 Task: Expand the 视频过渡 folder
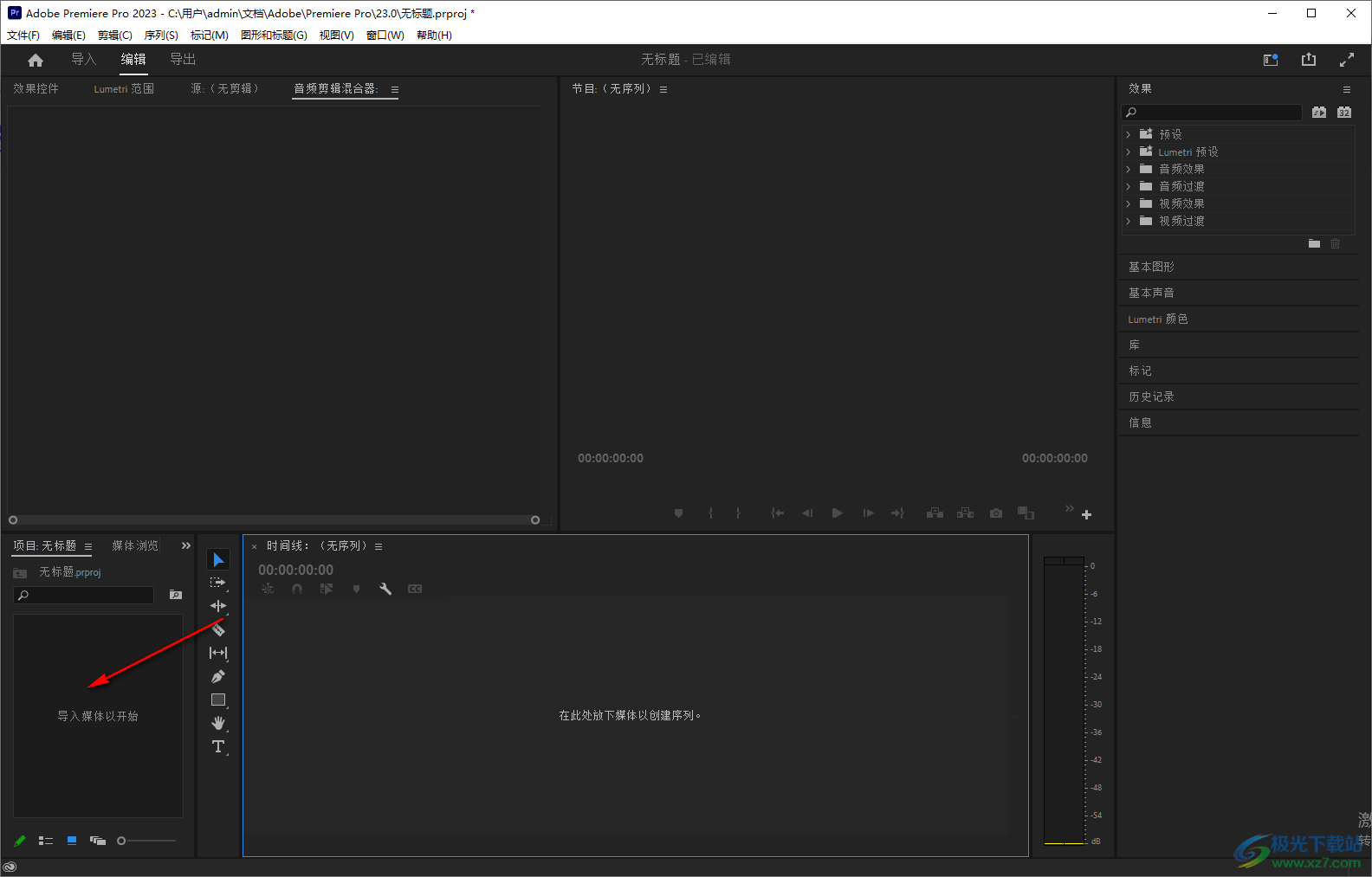(x=1129, y=221)
